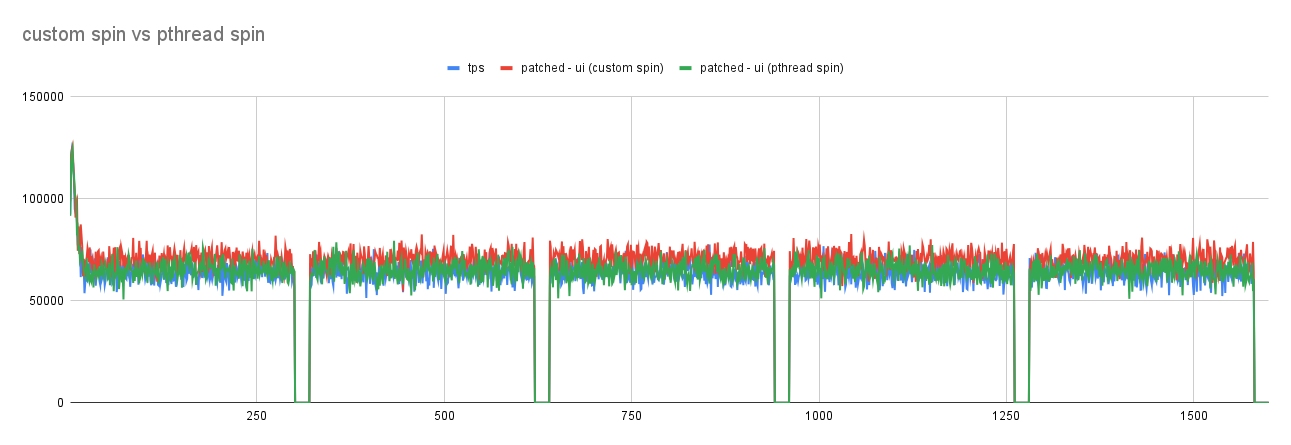Click the 250 x-axis label
The width and height of the screenshot is (1291, 445).
(257, 415)
